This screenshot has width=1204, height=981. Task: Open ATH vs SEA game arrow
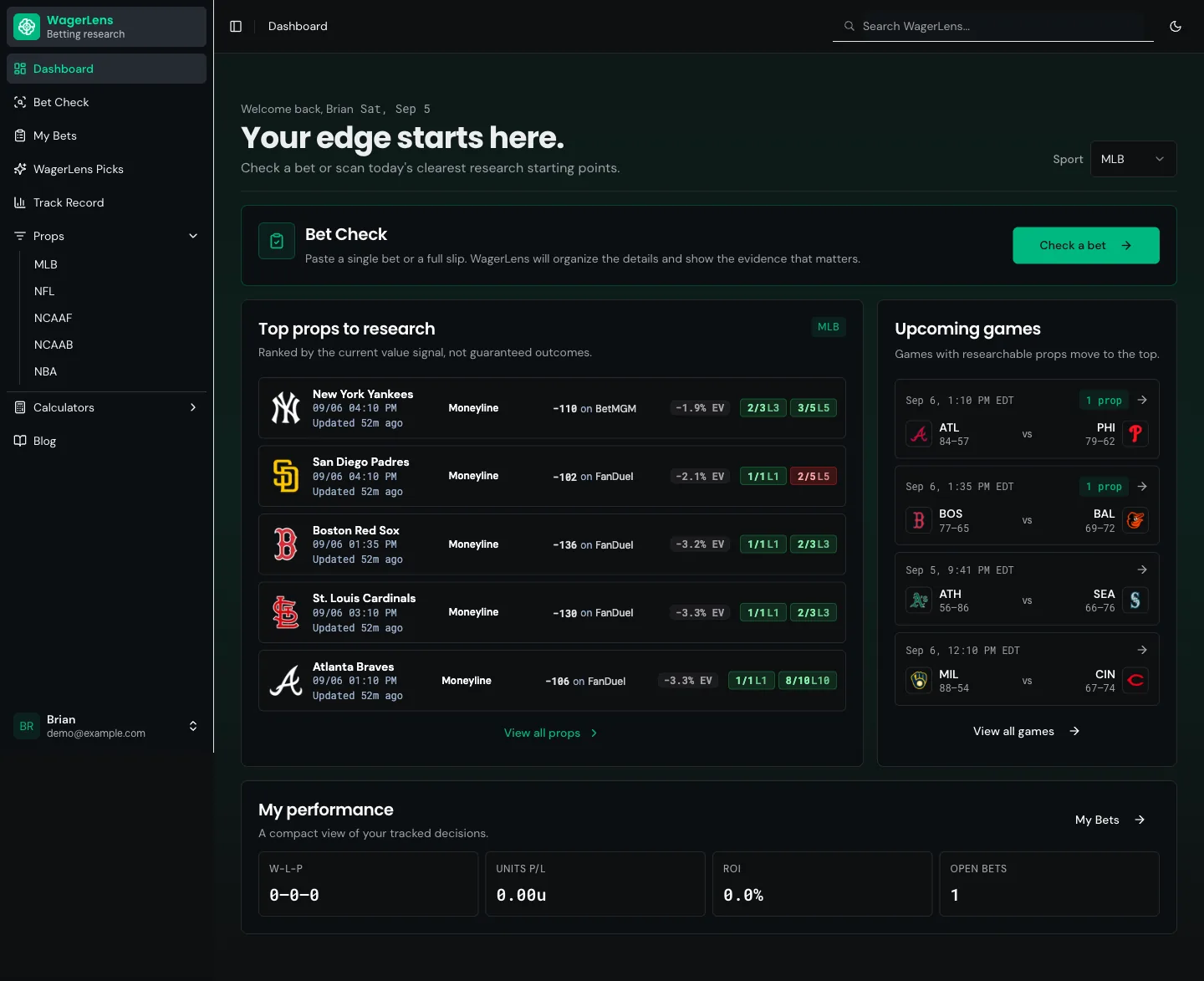[x=1142, y=570]
